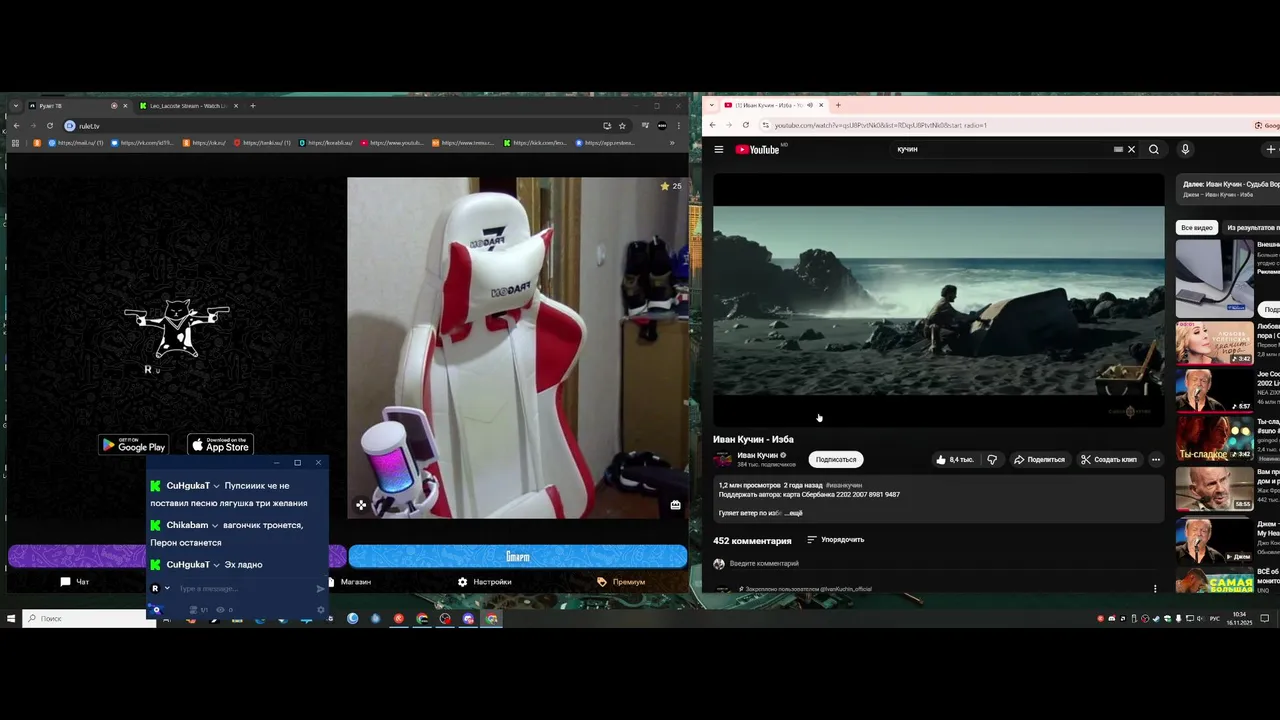Open the taskbar clock showing 10:34
The image size is (1280, 720).
[1240, 618]
